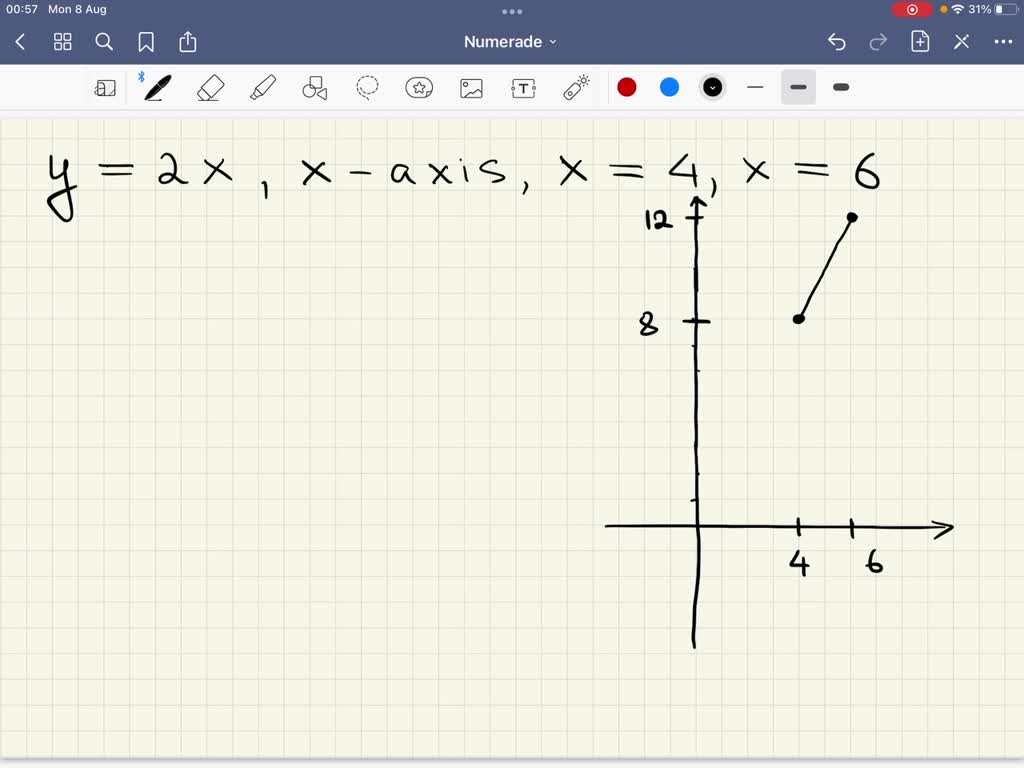Select the Pen tool

(155, 87)
